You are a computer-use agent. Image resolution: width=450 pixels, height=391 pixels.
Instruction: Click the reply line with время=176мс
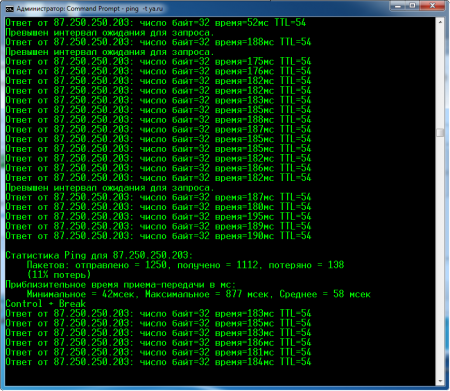pyautogui.click(x=158, y=71)
